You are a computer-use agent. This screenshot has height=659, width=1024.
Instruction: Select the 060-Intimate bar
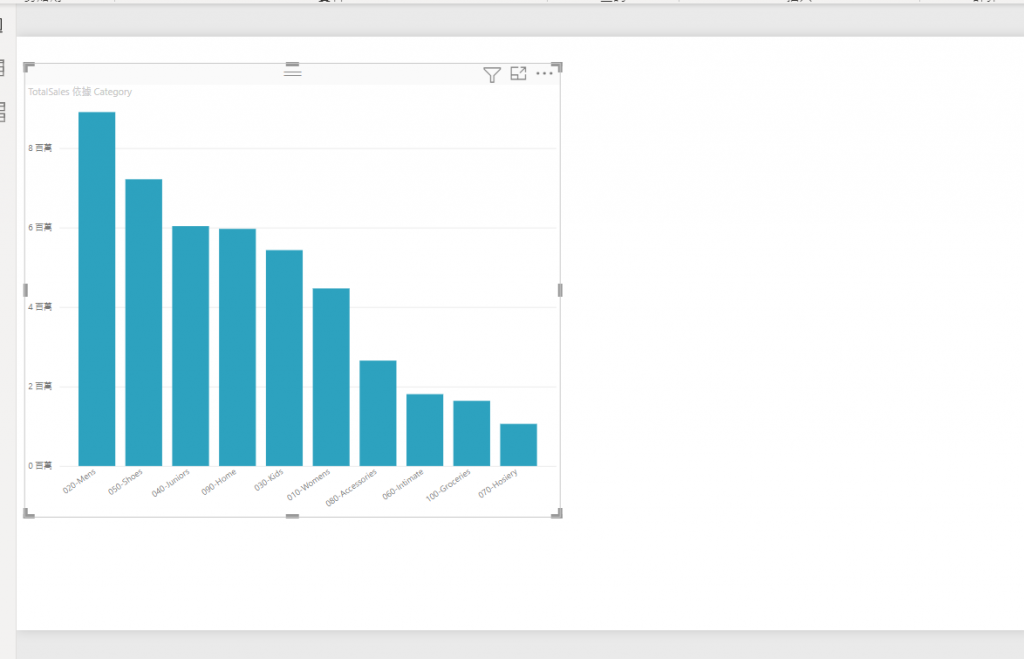(x=424, y=430)
